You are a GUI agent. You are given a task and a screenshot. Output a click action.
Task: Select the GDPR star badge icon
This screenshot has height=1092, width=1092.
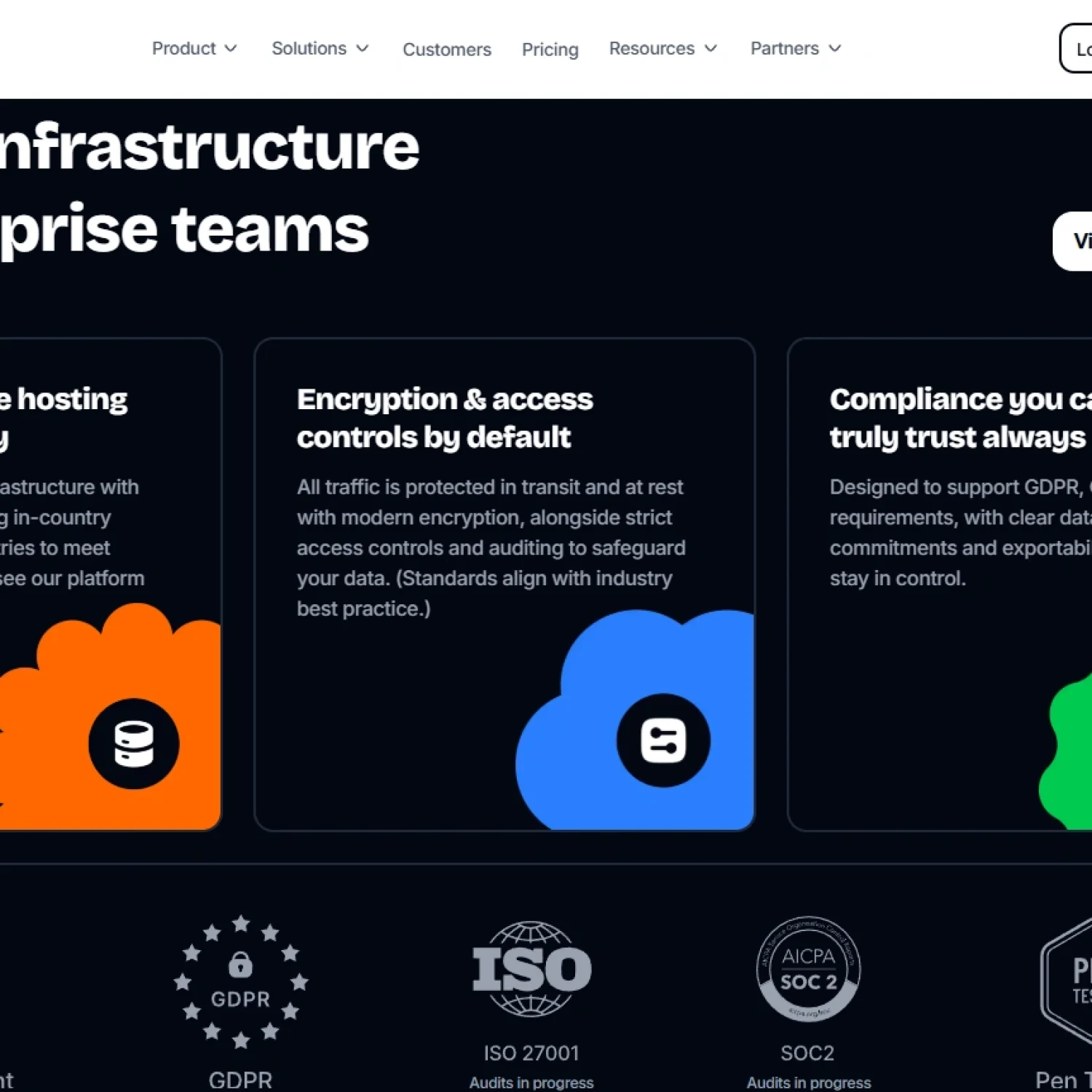241,981
